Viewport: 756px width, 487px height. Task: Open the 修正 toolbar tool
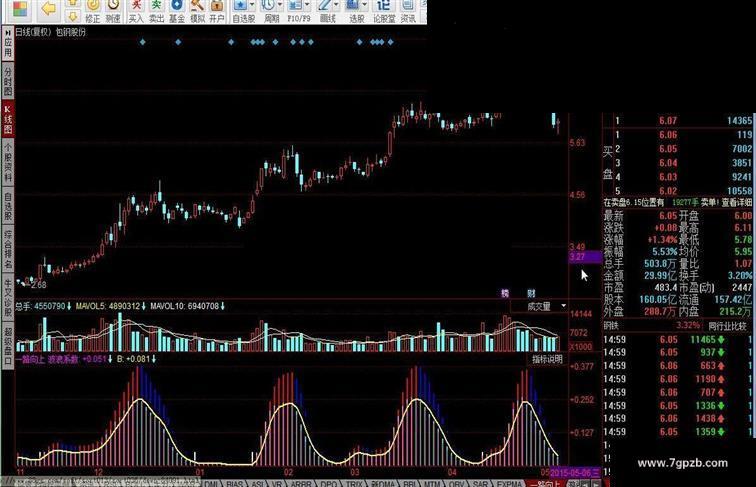click(x=93, y=12)
